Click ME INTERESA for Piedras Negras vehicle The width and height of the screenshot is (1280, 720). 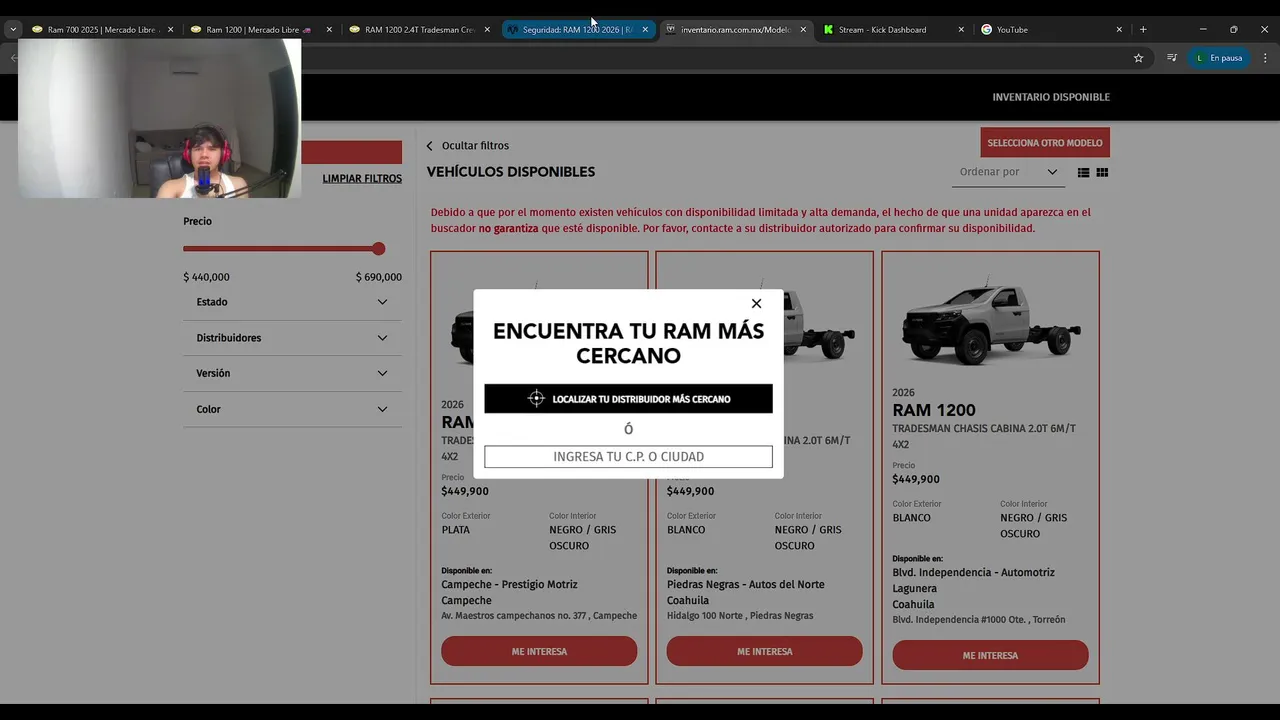point(765,651)
